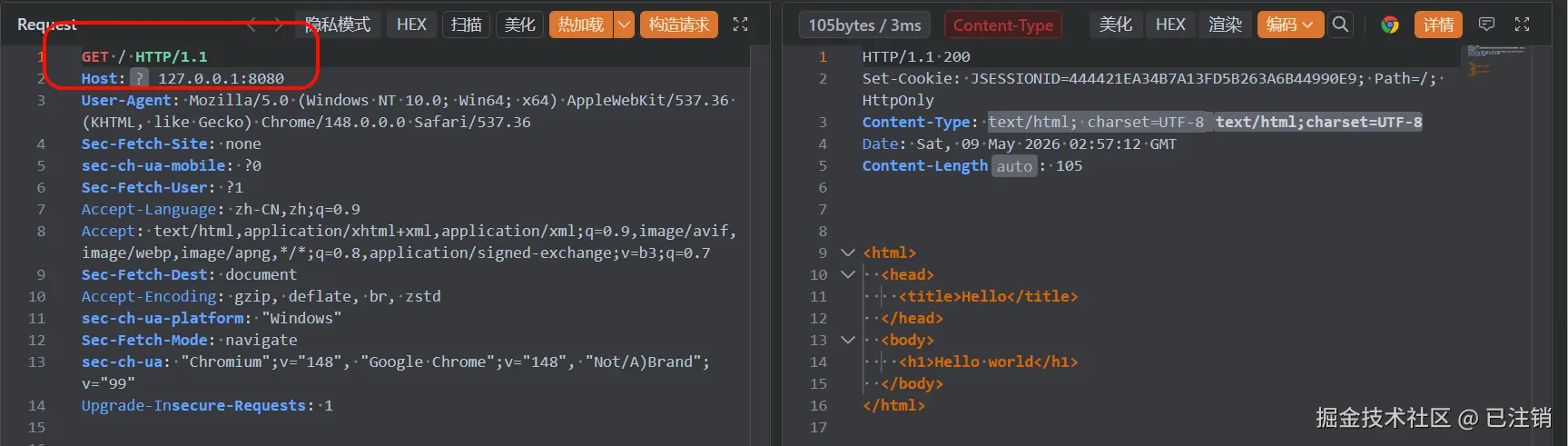This screenshot has height=446, width=1568.
Task: Click the User-Agent header name
Action: (126, 100)
